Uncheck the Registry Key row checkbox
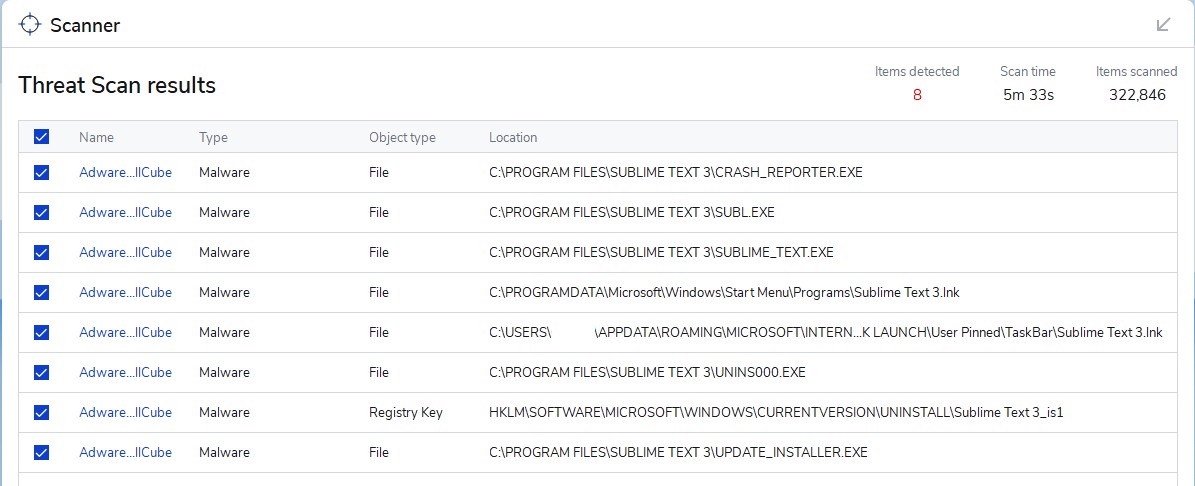Image resolution: width=1195 pixels, height=486 pixels. pos(41,412)
